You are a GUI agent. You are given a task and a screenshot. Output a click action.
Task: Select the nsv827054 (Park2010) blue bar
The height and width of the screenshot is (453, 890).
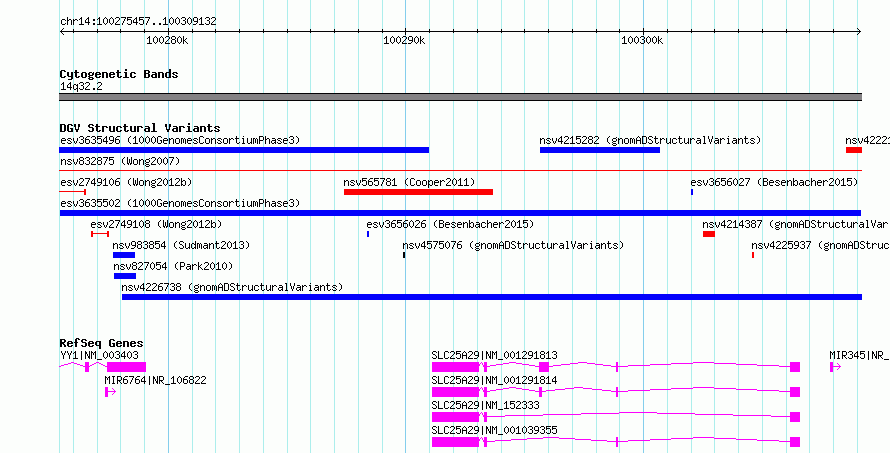pyautogui.click(x=125, y=276)
